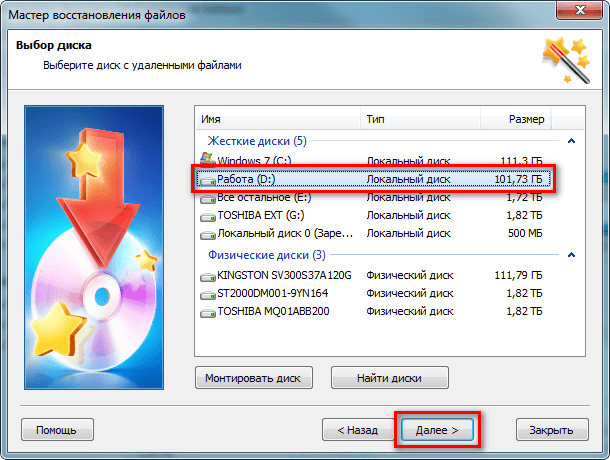Click the 111,79 ГБ size value
The width and height of the screenshot is (610, 460).
tap(518, 275)
